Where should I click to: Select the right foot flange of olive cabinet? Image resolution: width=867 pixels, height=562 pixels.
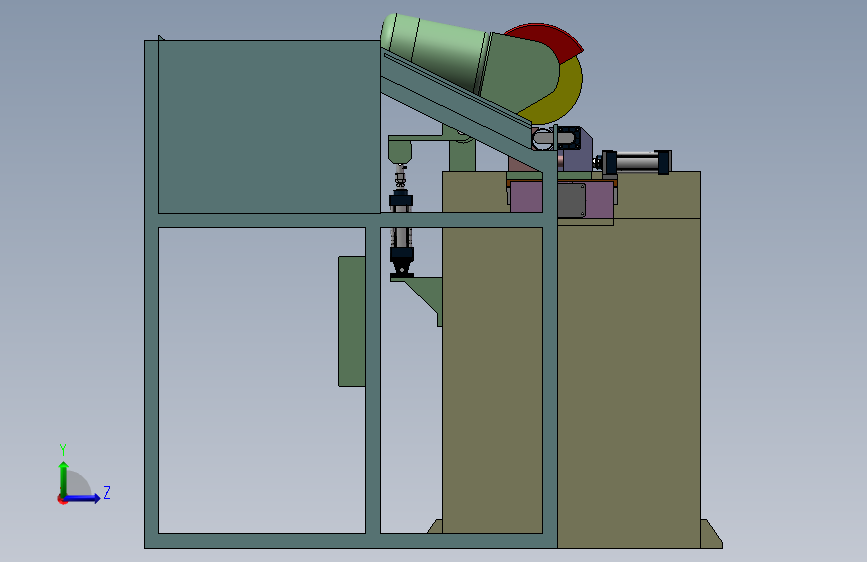click(x=711, y=534)
